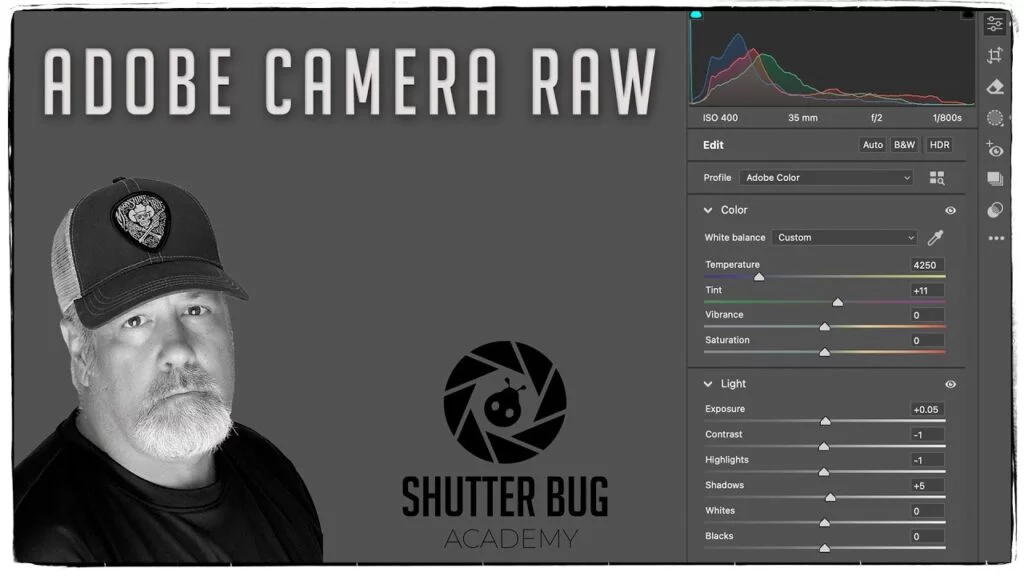Toggle visibility of the Light section
This screenshot has width=1024, height=576.
tap(950, 383)
